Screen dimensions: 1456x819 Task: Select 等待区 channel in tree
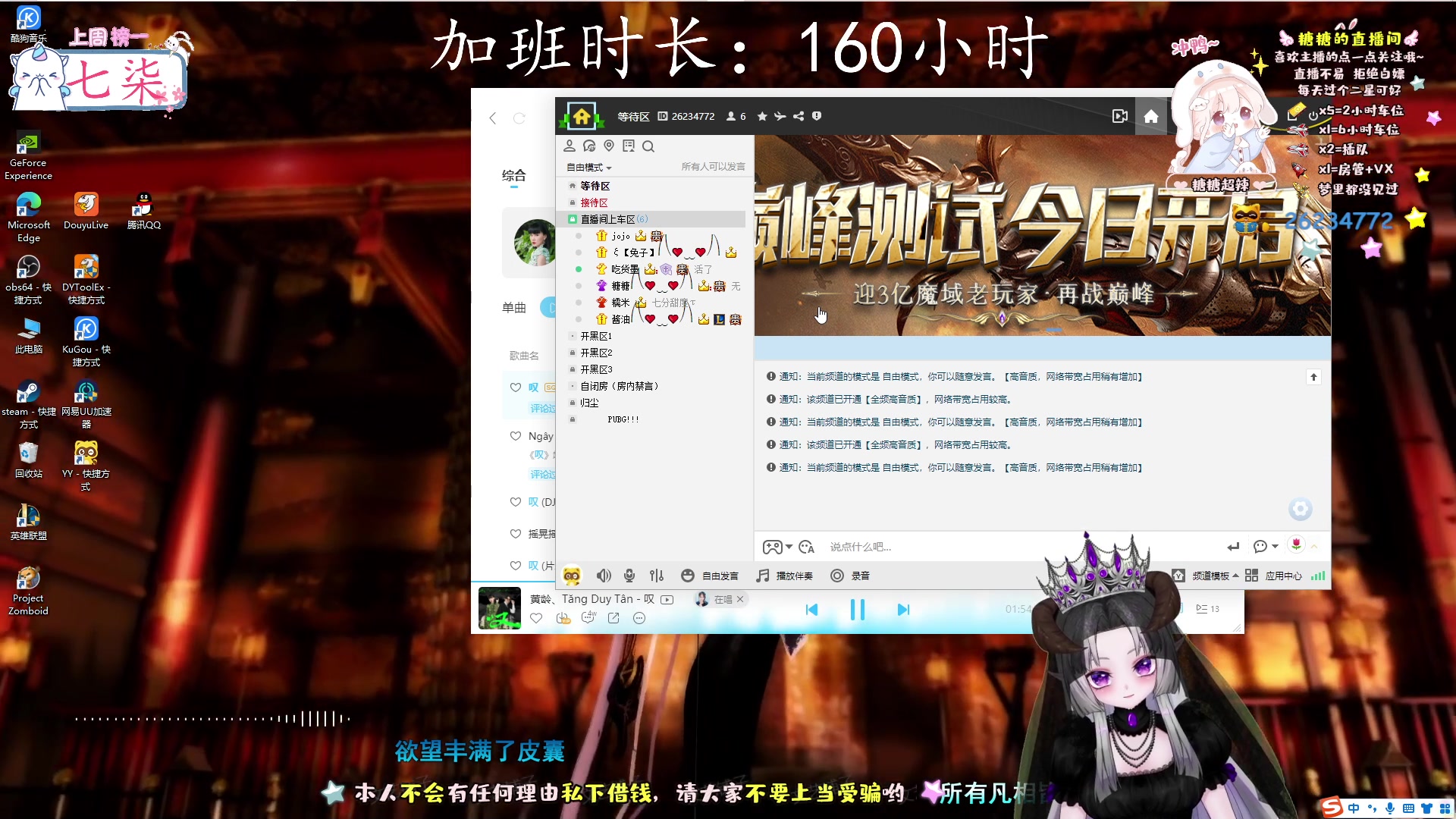click(595, 186)
